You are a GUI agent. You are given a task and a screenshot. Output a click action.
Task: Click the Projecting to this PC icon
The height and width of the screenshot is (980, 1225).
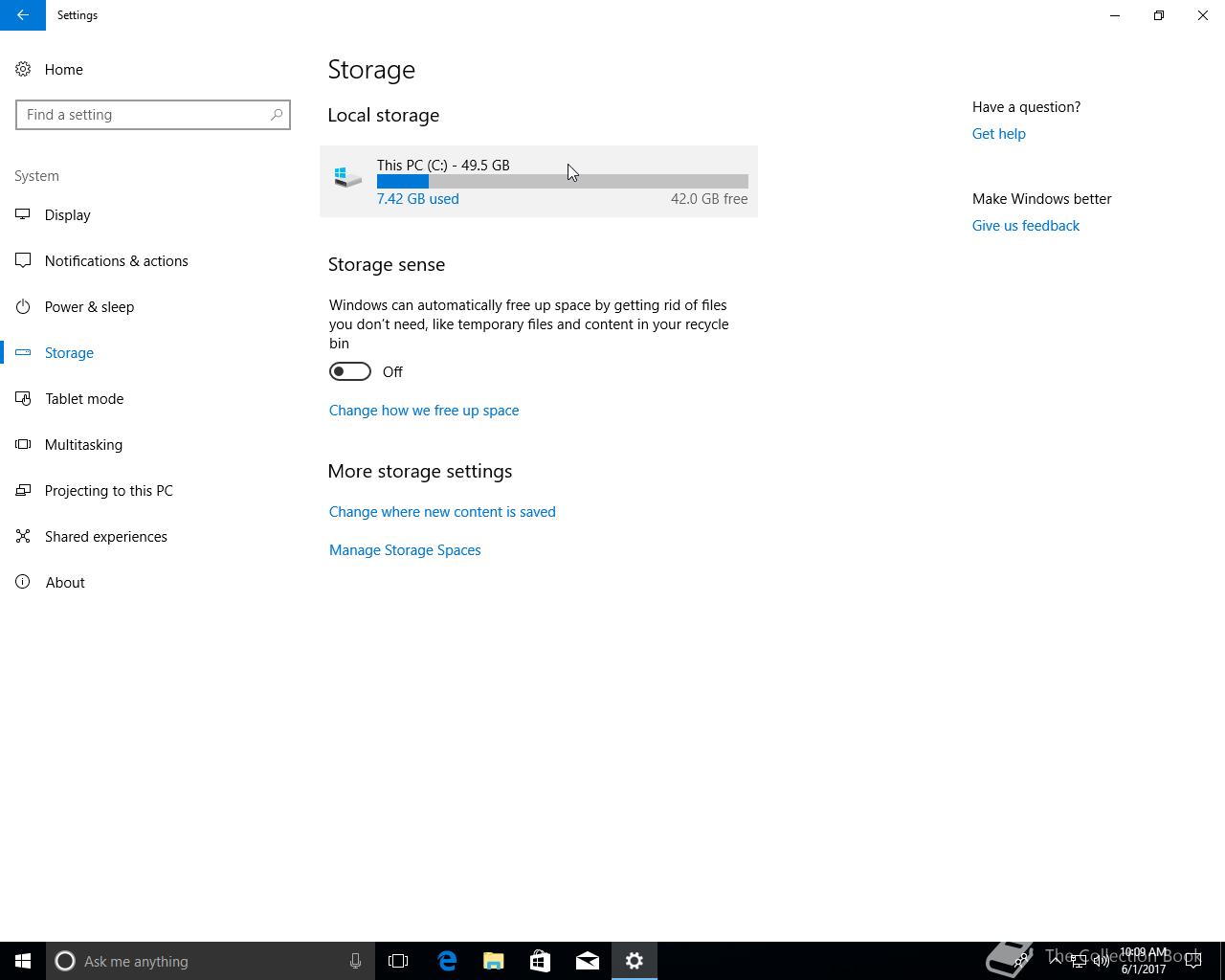[x=23, y=490]
